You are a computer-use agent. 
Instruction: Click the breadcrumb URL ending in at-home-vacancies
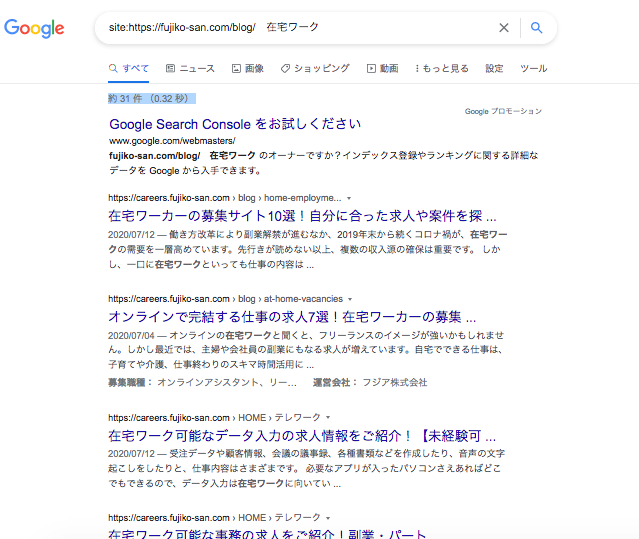(225, 299)
